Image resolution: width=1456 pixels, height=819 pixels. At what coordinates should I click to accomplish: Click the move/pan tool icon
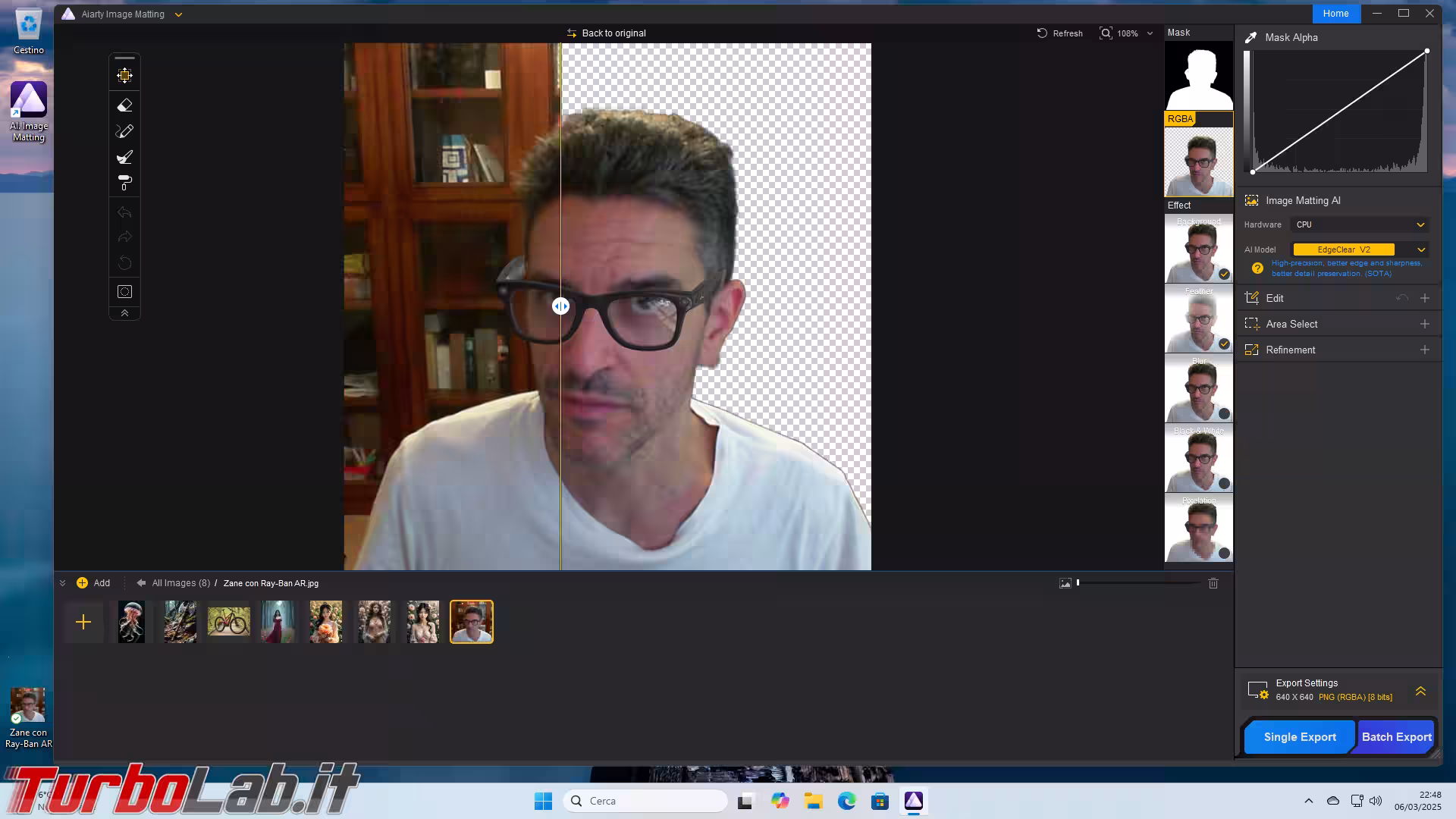(125, 75)
